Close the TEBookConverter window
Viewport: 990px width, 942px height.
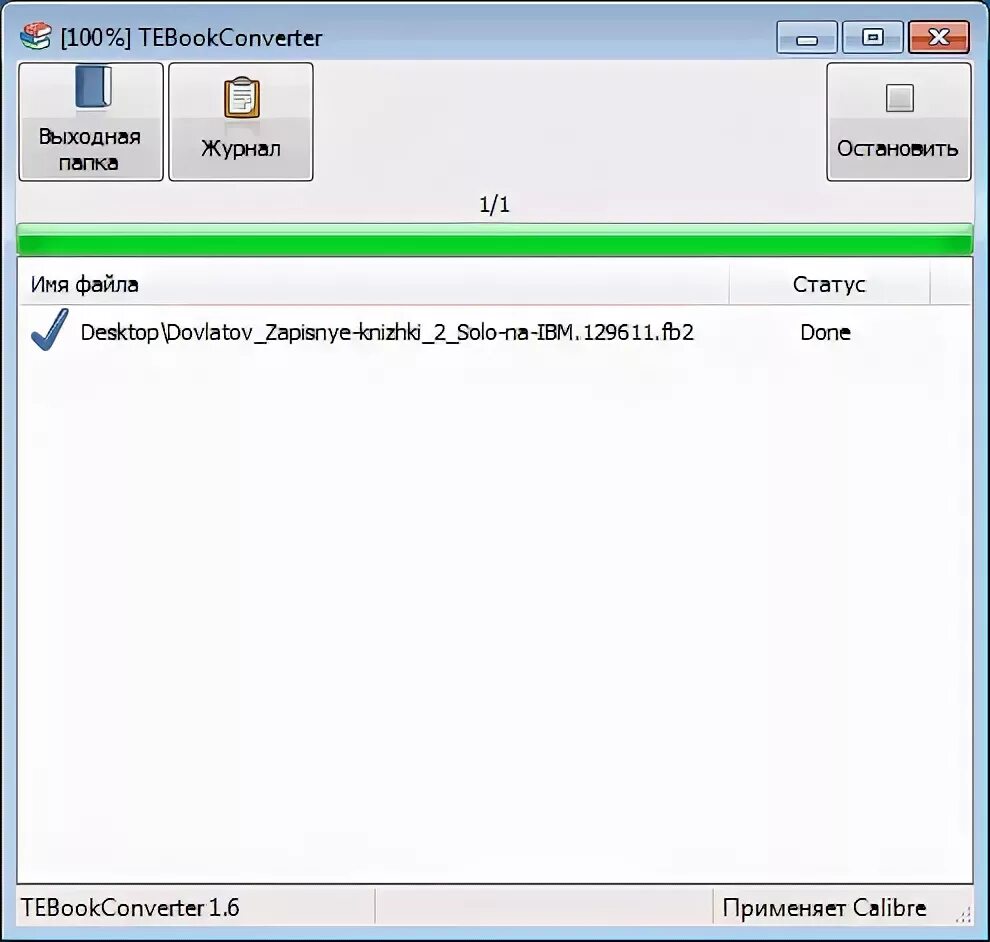pos(939,37)
